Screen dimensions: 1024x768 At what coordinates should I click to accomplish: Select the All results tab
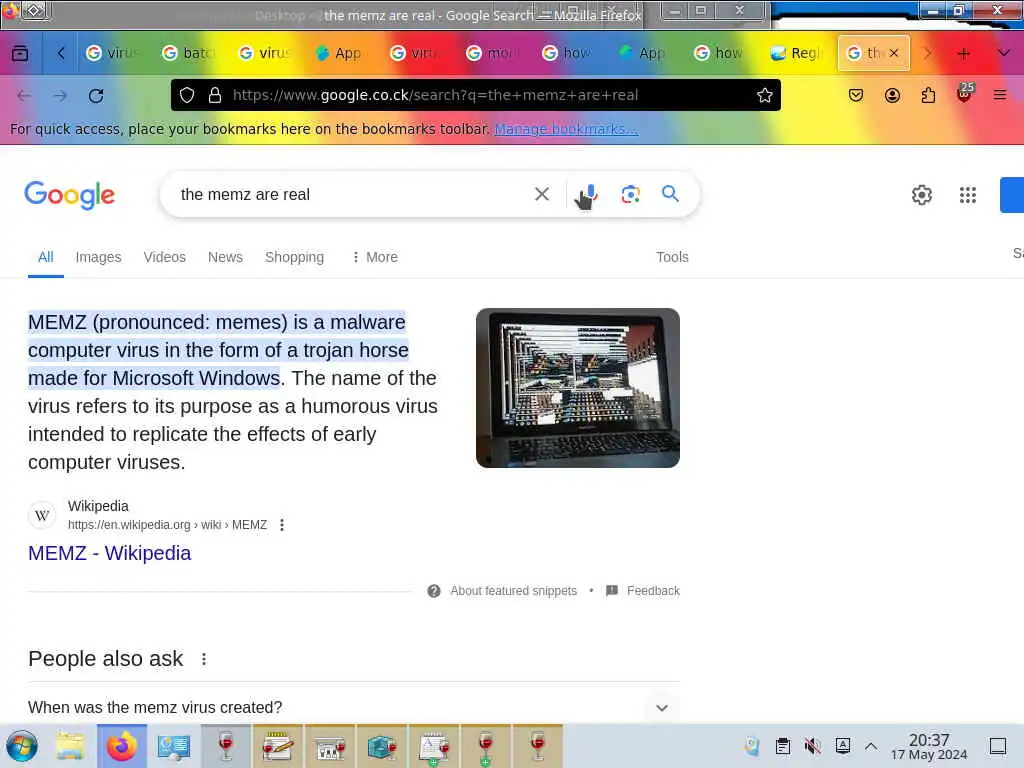click(x=46, y=257)
